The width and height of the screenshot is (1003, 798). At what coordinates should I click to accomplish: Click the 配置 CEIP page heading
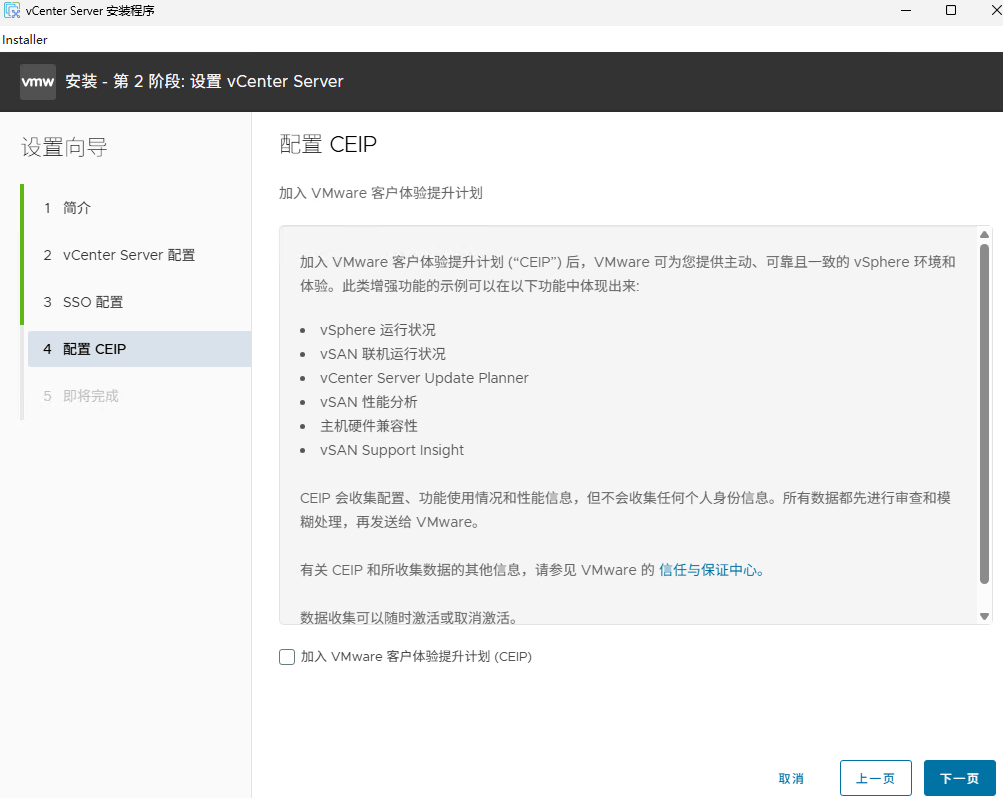tap(328, 144)
